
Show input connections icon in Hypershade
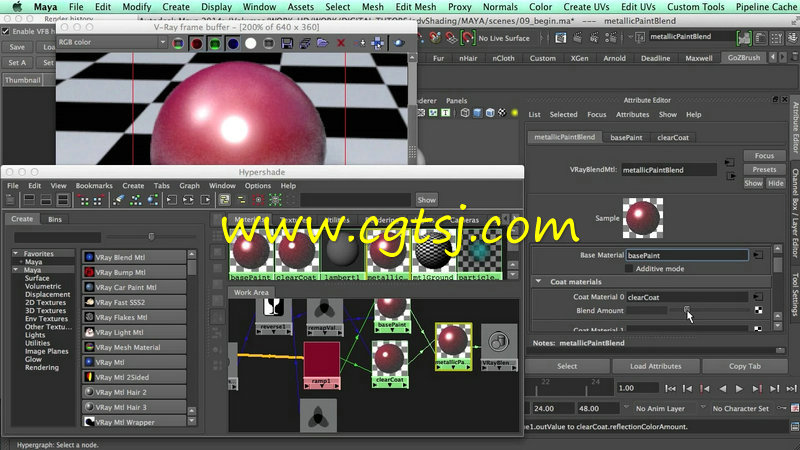point(171,200)
